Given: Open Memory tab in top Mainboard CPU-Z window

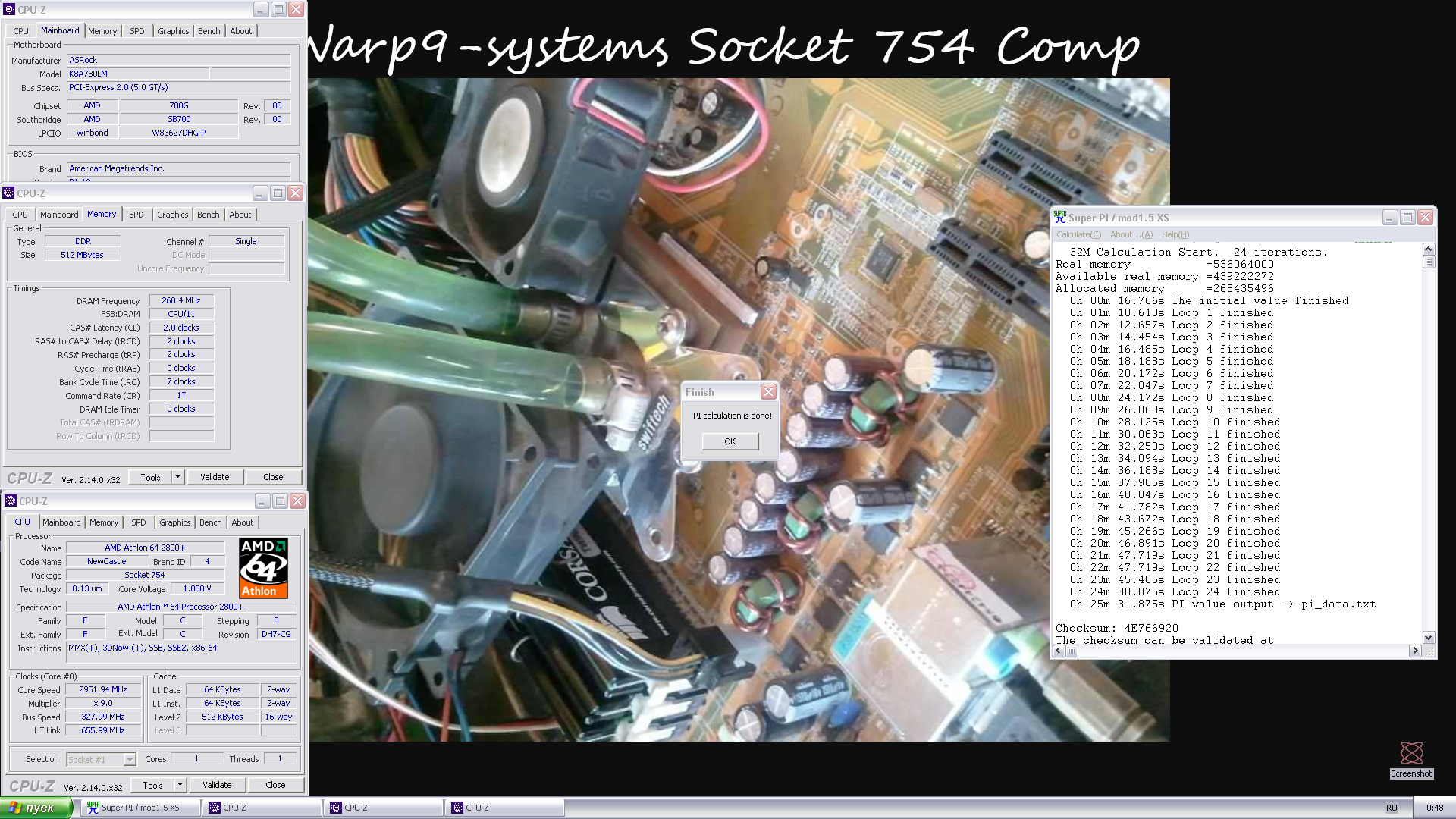Looking at the screenshot, I should [x=102, y=31].
